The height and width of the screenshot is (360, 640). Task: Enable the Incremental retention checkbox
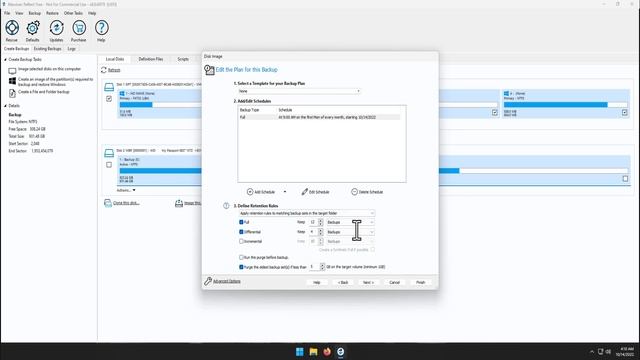[x=241, y=241]
